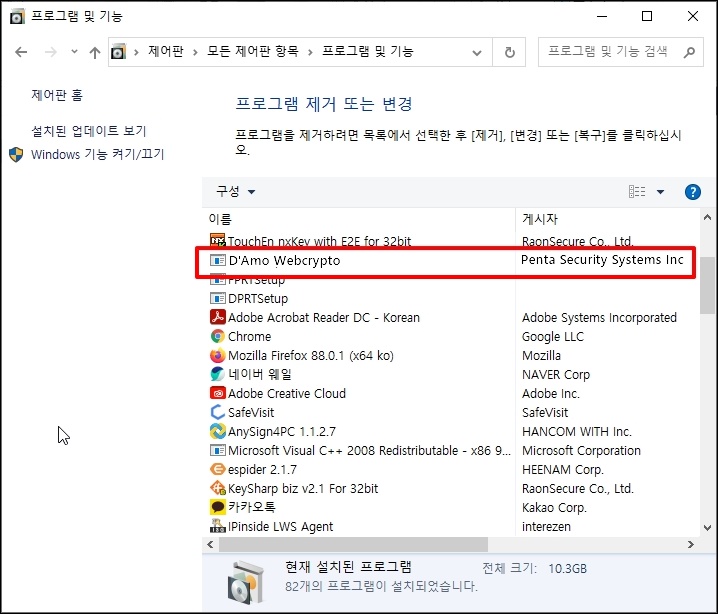Image resolution: width=718 pixels, height=614 pixels.
Task: Click the back navigation arrow
Action: point(21,52)
